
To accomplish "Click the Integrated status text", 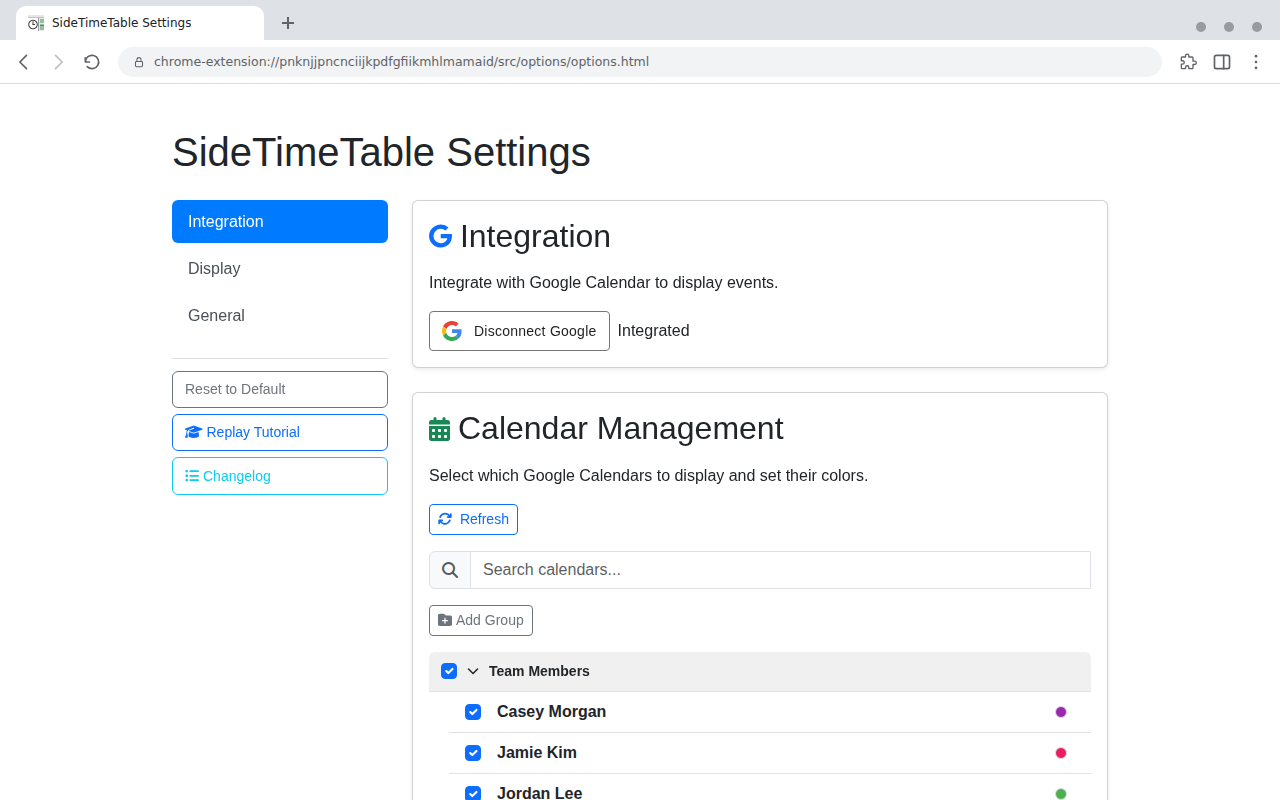I will click(653, 331).
